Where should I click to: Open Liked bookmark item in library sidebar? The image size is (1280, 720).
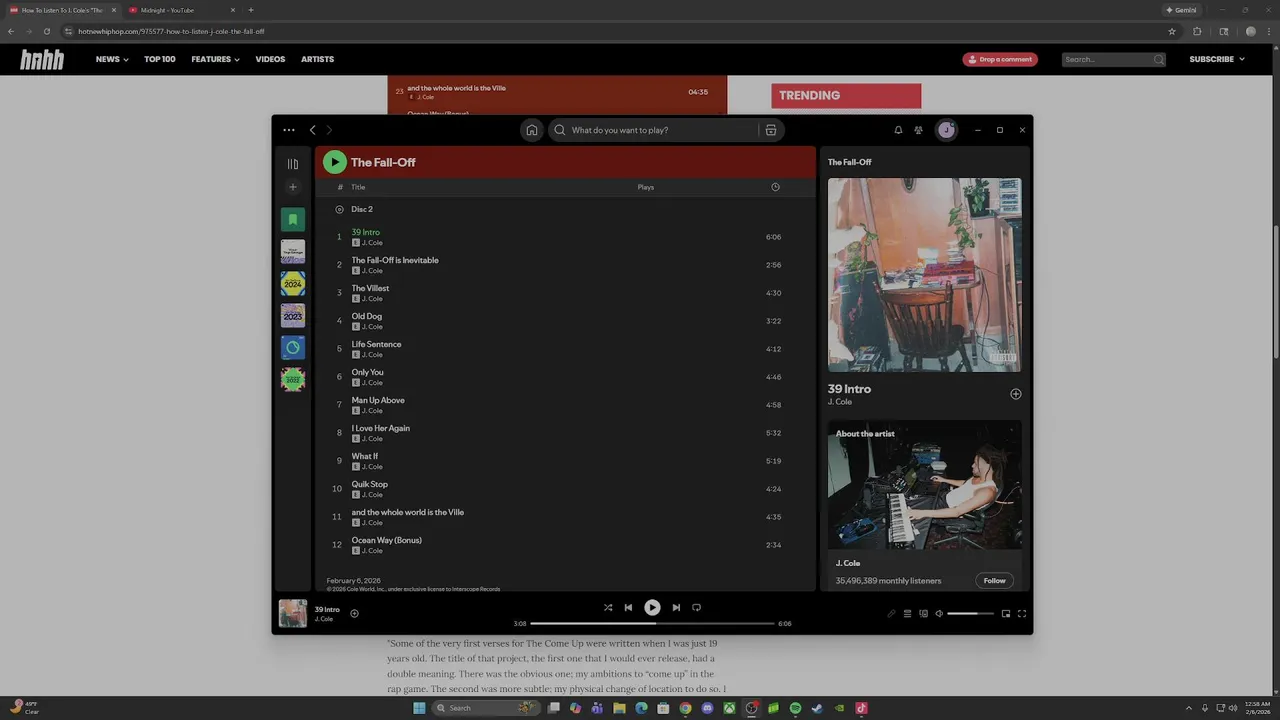pyautogui.click(x=293, y=220)
